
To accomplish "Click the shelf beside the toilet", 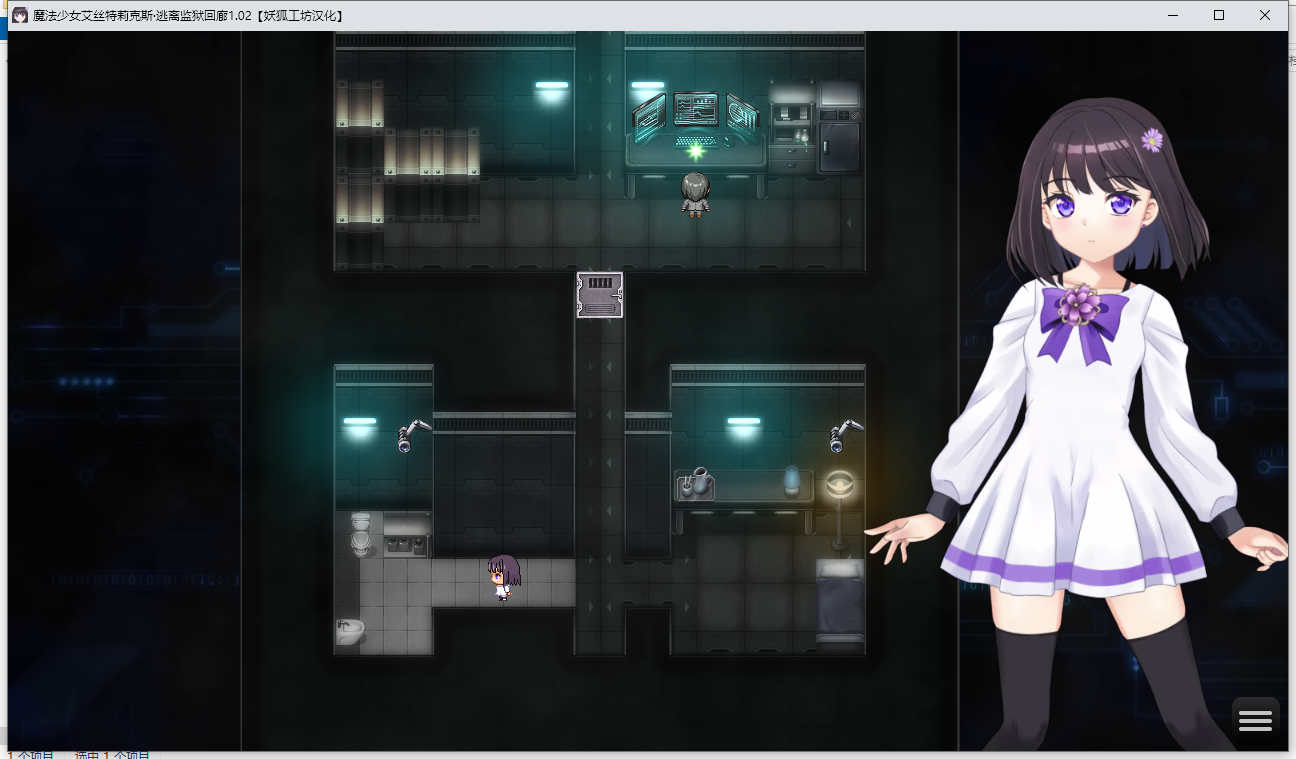I will [406, 537].
